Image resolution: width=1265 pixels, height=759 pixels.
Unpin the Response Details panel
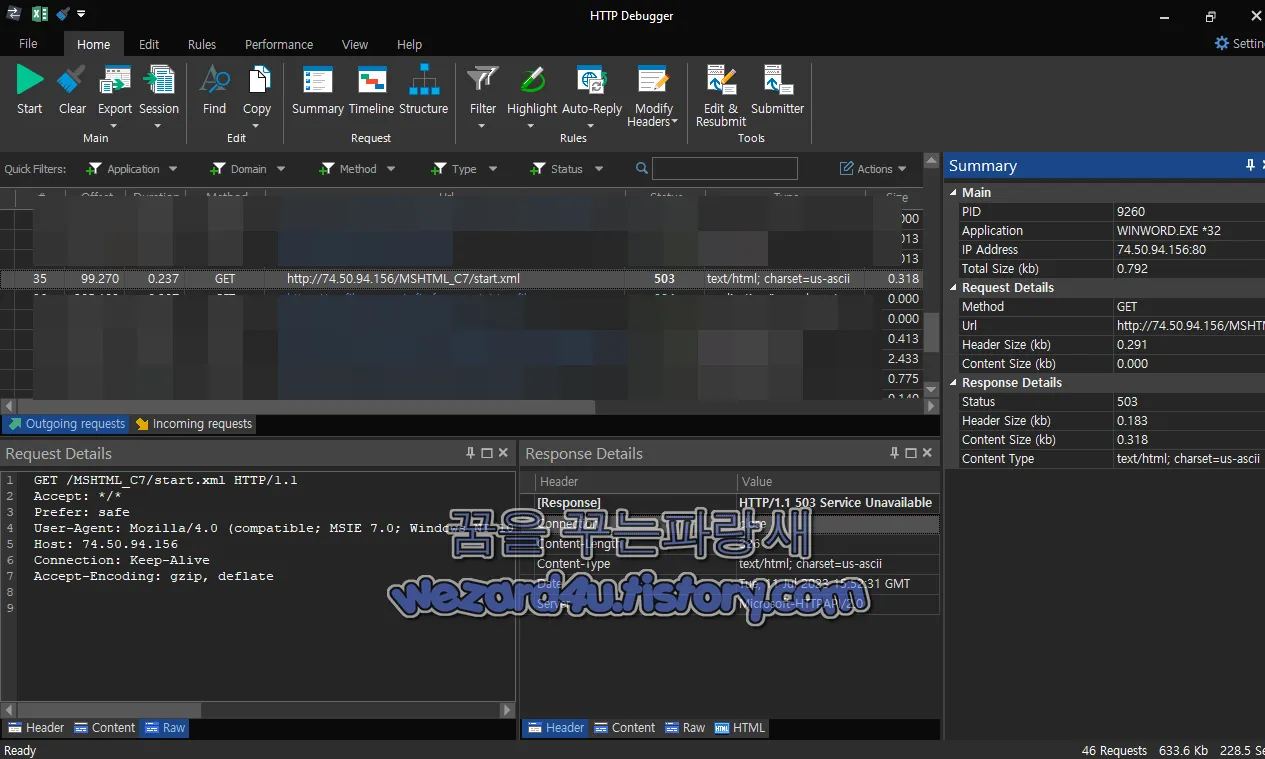pos(894,452)
